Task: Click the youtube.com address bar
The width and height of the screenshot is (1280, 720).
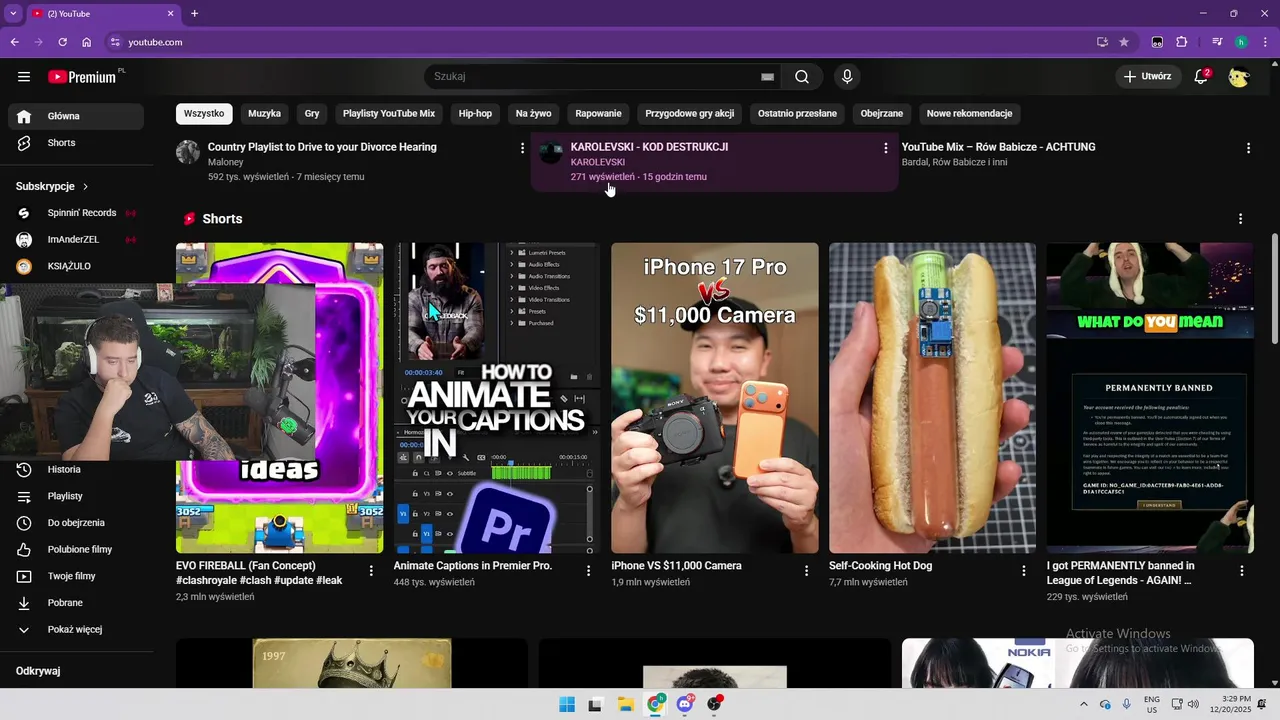Action: pos(600,42)
